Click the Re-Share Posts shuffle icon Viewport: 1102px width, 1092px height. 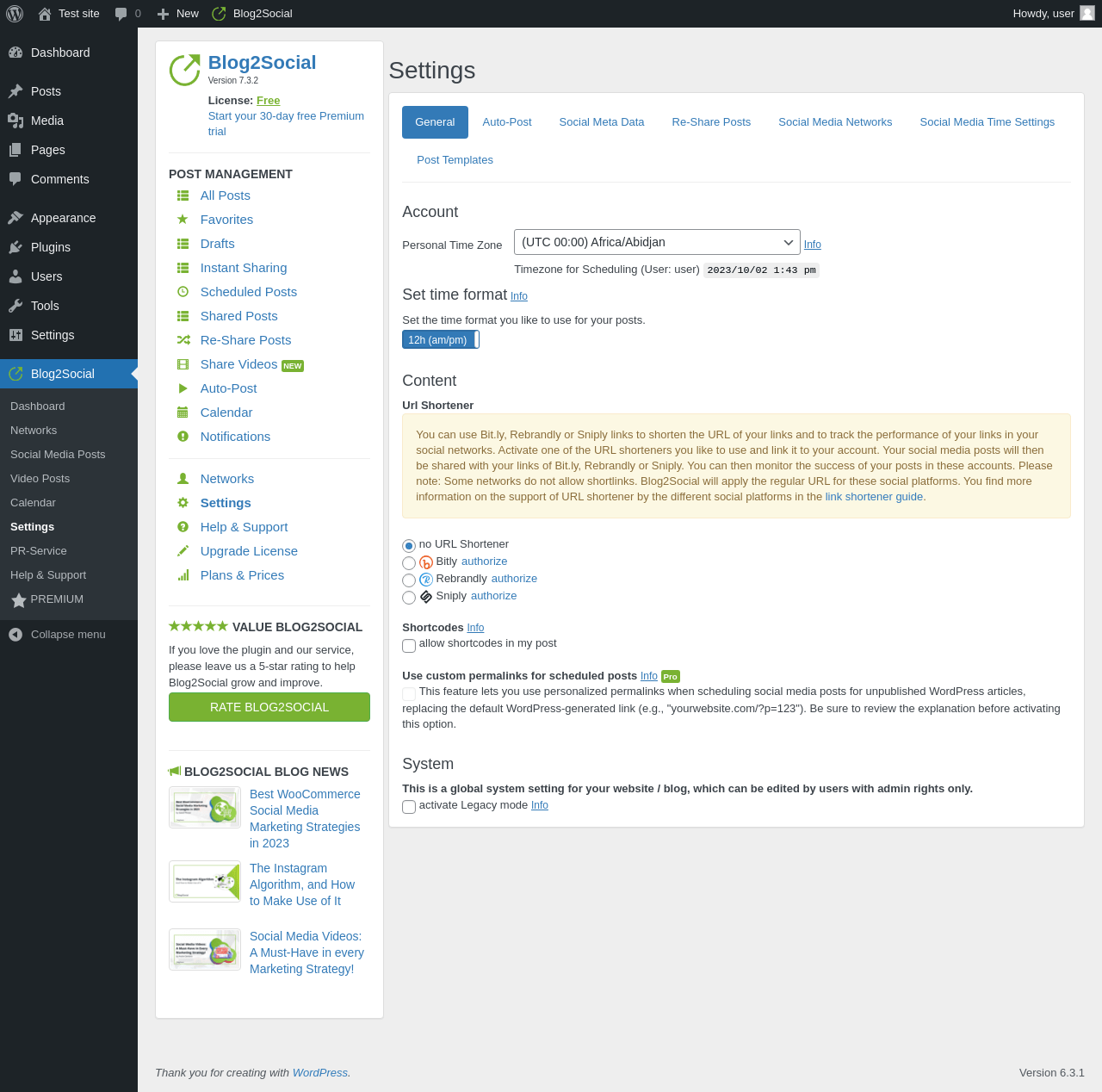(x=183, y=340)
